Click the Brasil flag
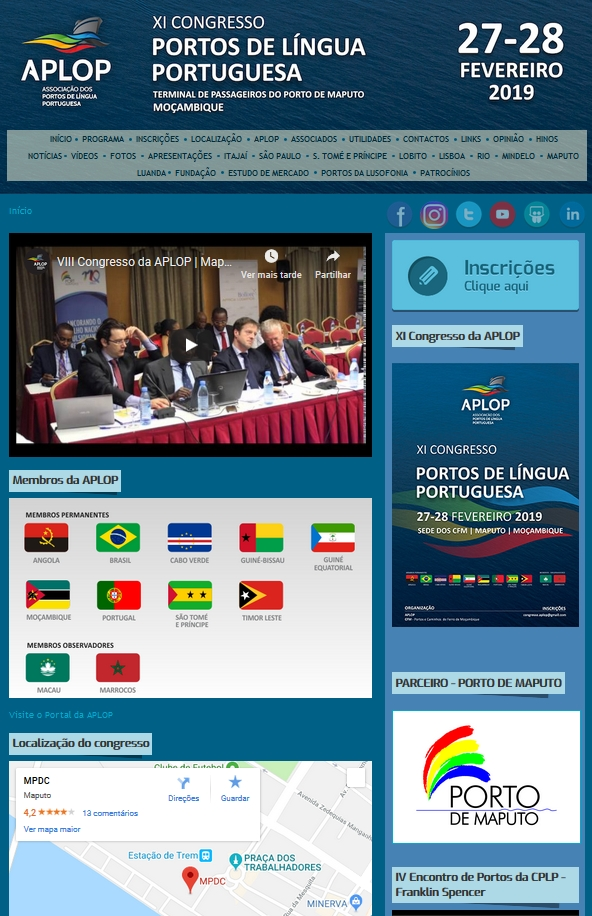 coord(118,537)
